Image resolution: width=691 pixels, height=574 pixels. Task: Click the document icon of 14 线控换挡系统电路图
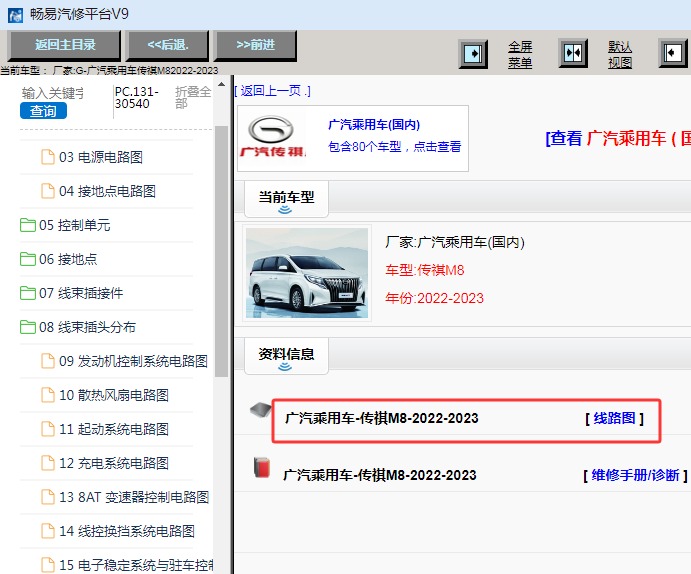pyautogui.click(x=48, y=530)
